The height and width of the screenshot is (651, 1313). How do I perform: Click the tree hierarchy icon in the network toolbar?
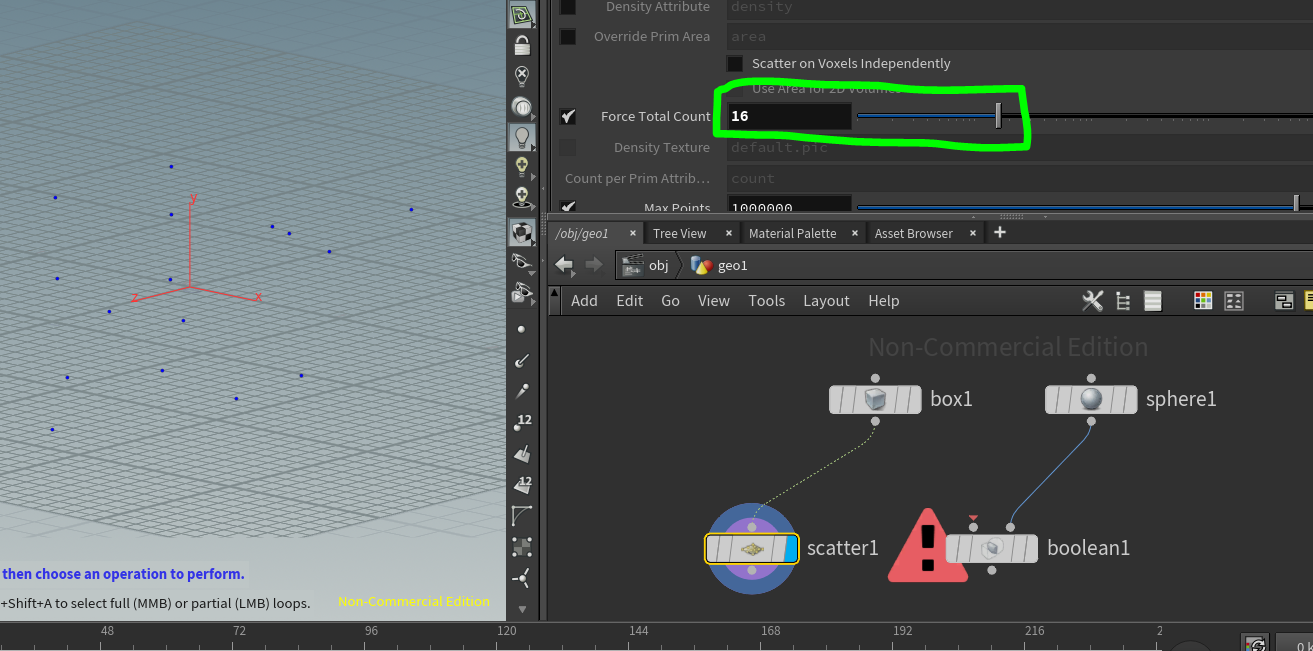pos(1122,300)
